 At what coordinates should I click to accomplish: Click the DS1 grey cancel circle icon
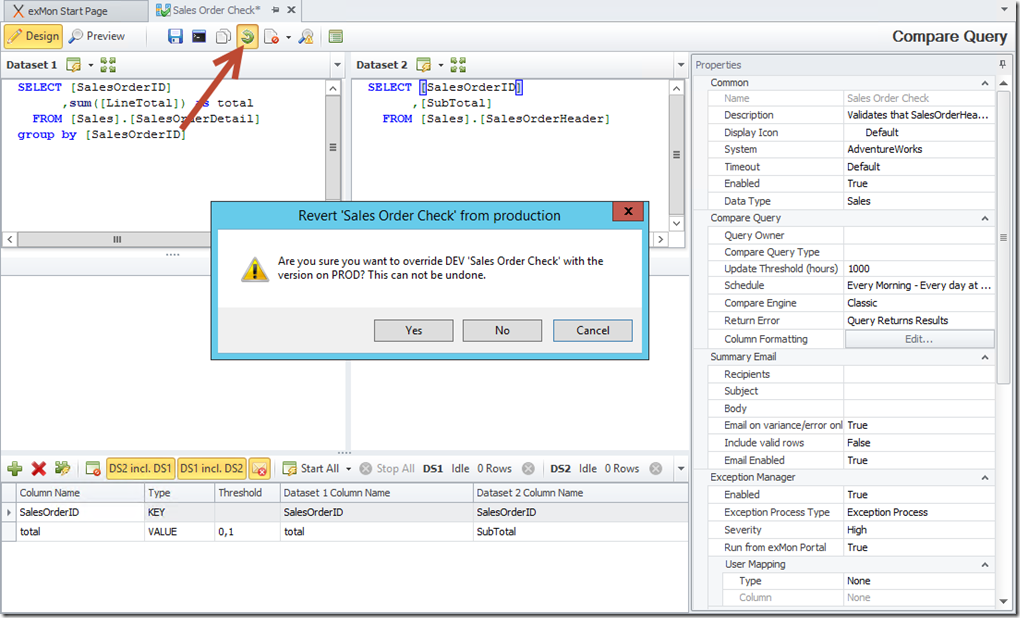(x=528, y=468)
